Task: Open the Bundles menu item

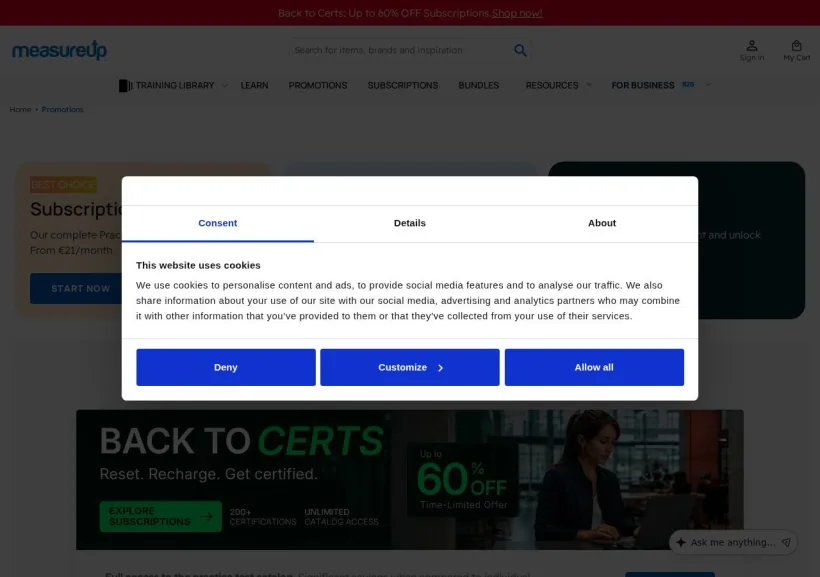Action: 479,85
